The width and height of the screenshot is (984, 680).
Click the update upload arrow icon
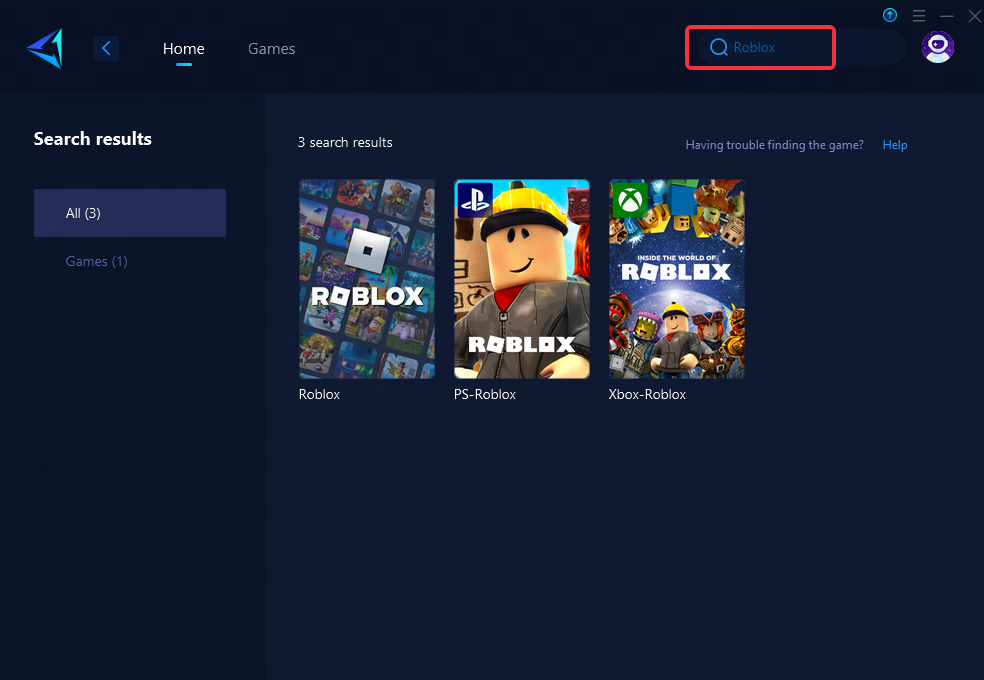click(x=890, y=15)
